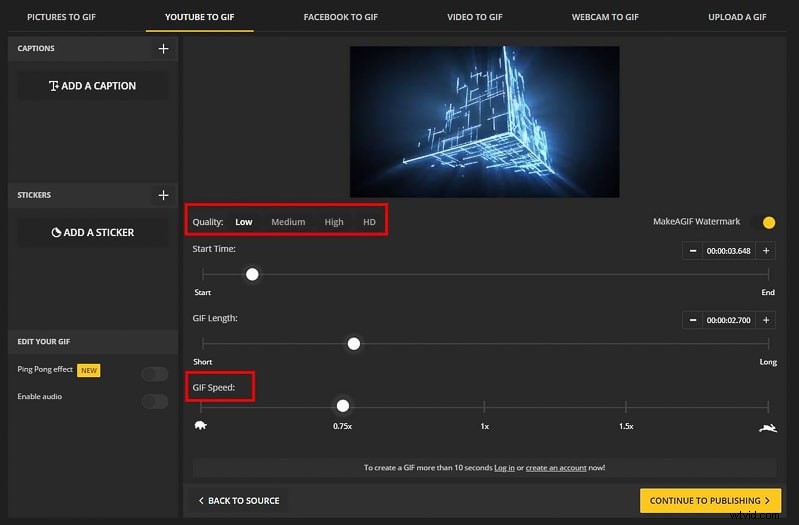Click the plus icon beside Stickers
The height and width of the screenshot is (525, 799).
pos(163,195)
